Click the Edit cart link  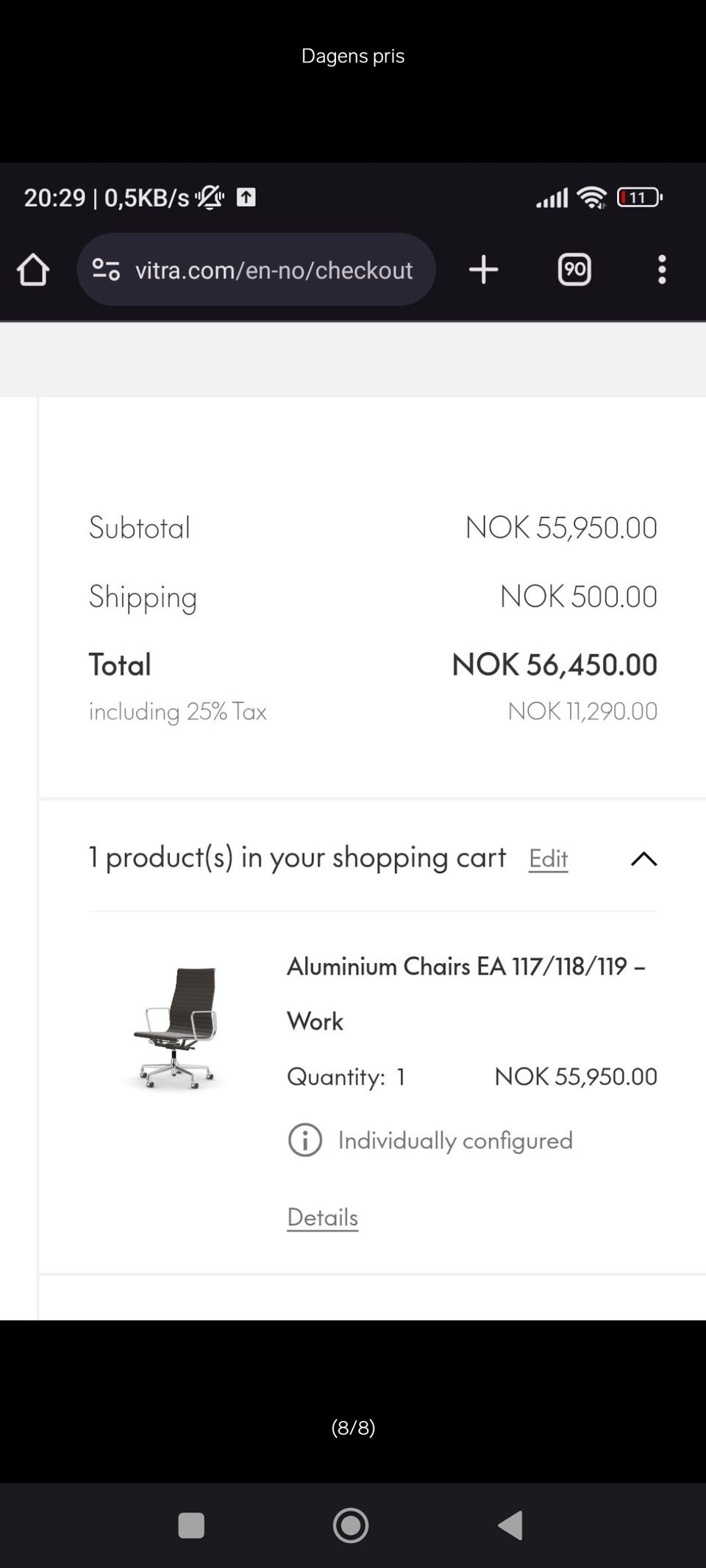tap(548, 859)
